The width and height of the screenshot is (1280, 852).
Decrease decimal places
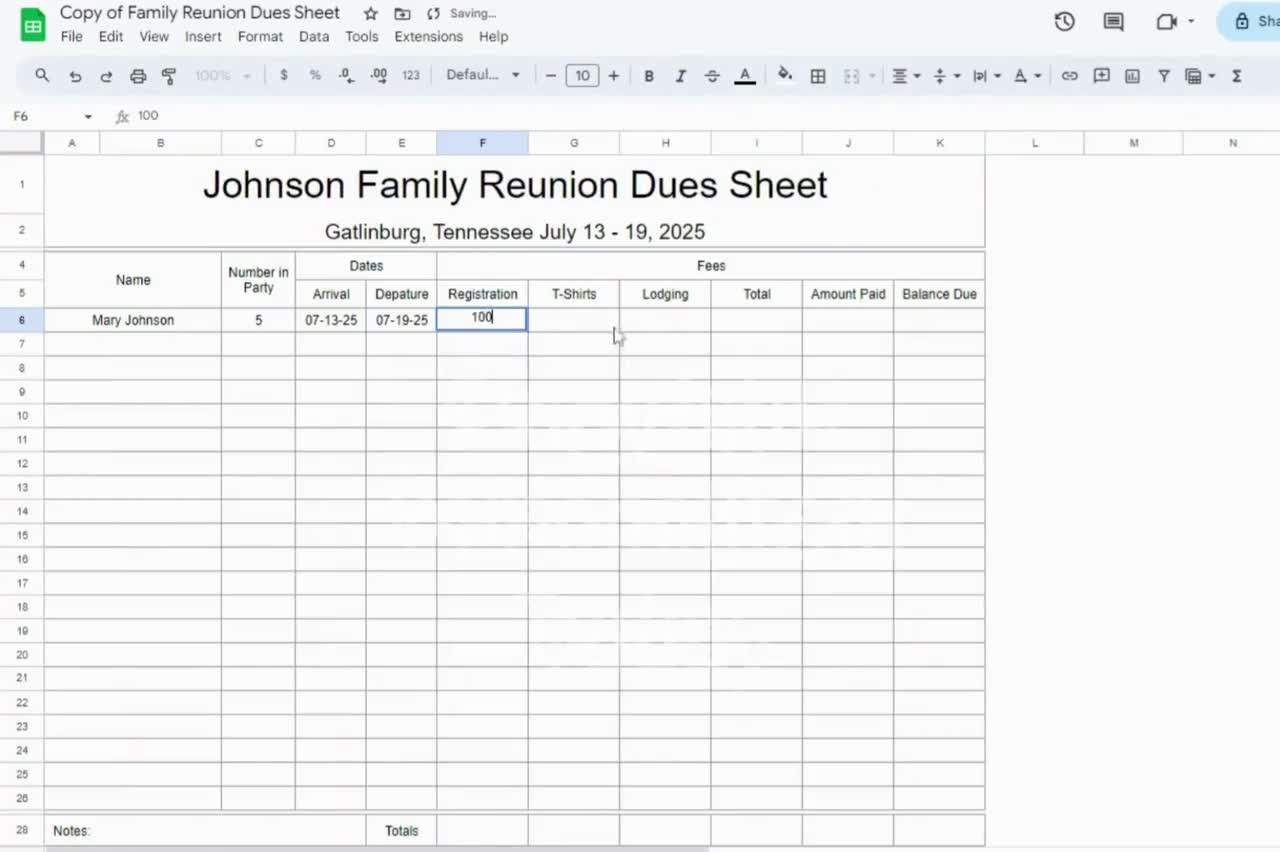click(x=346, y=75)
